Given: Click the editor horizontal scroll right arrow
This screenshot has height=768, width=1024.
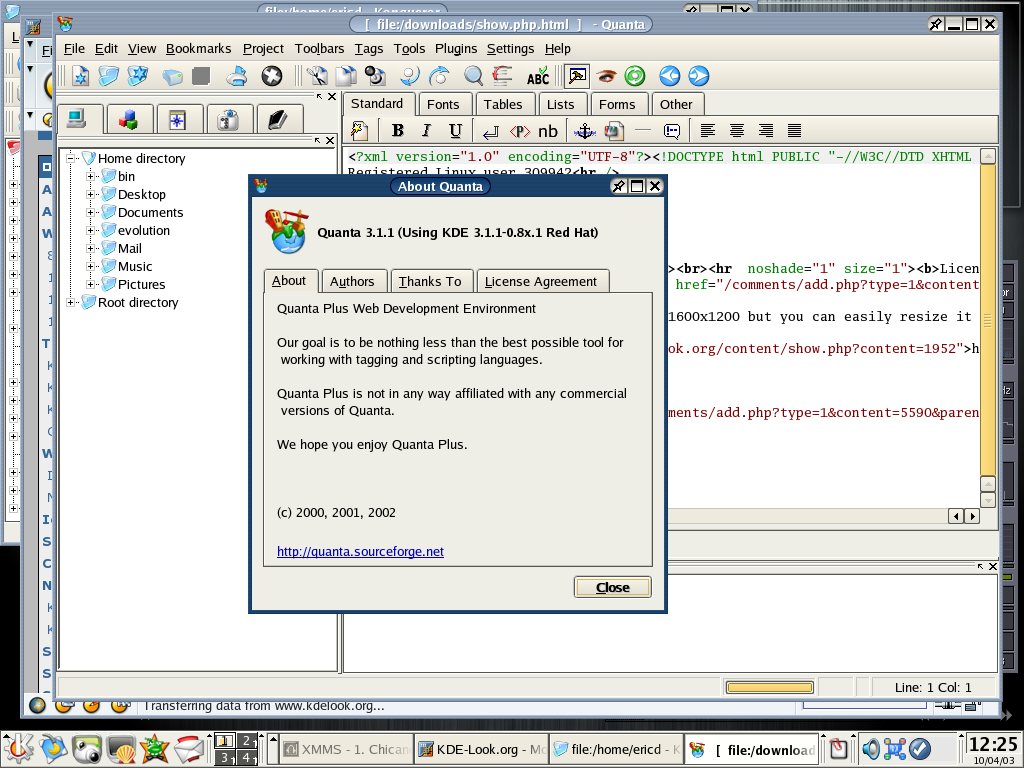Looking at the screenshot, I should [x=972, y=516].
